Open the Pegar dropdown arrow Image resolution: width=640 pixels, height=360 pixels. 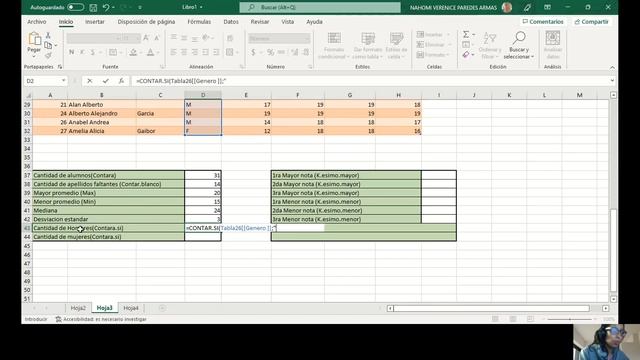34,57
